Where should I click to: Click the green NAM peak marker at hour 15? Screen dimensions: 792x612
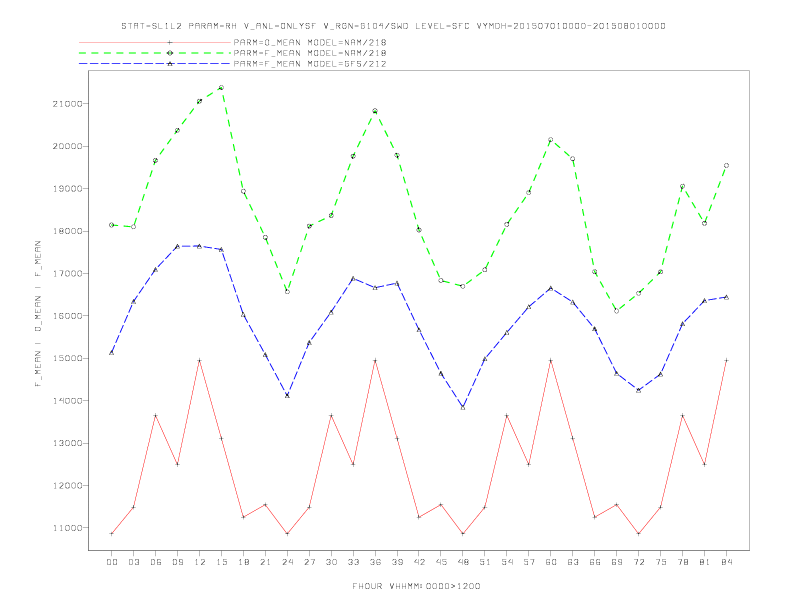[221, 88]
